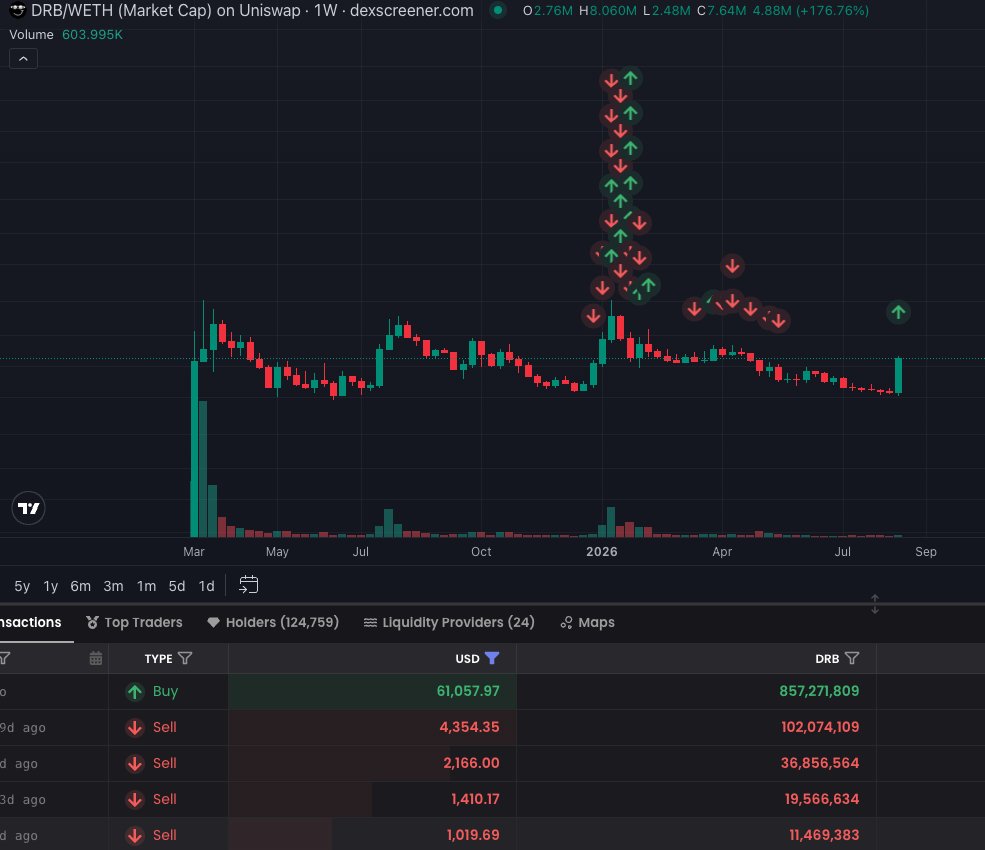The height and width of the screenshot is (850, 985).
Task: Click the sell marker above the April gridline
Action: [x=732, y=266]
